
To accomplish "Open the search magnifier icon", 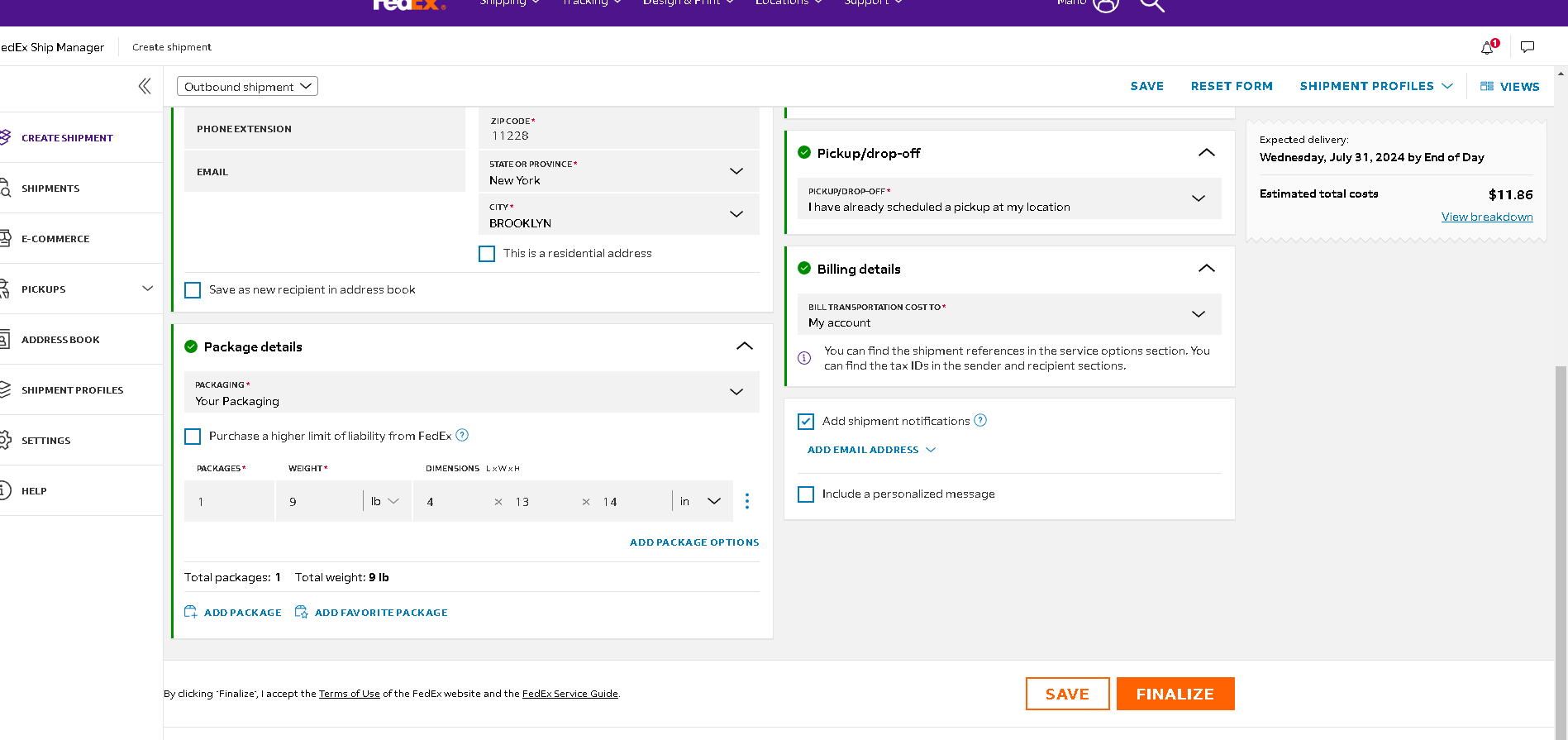I will (1151, 4).
